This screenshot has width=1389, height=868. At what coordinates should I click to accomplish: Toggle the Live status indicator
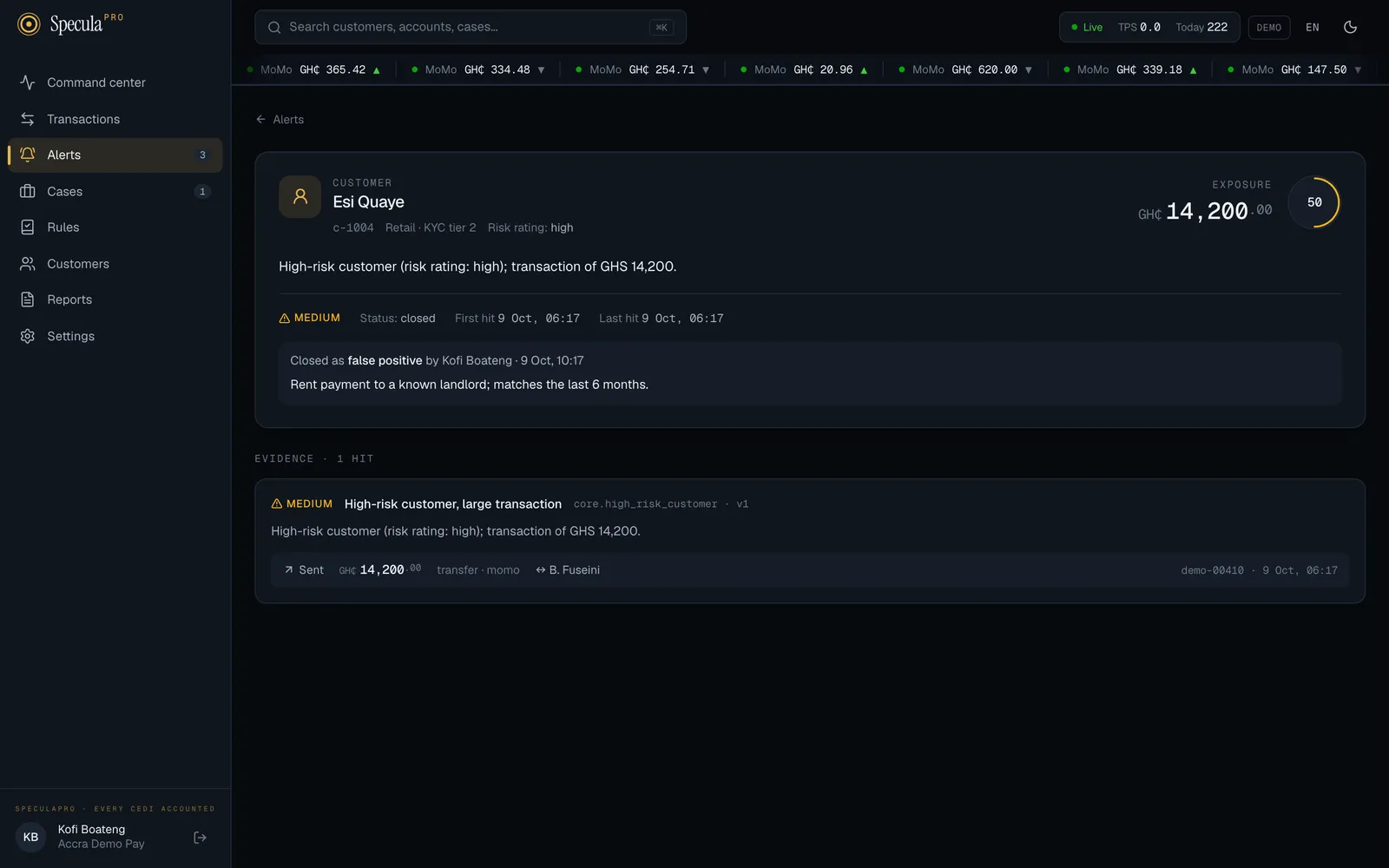1086,28
